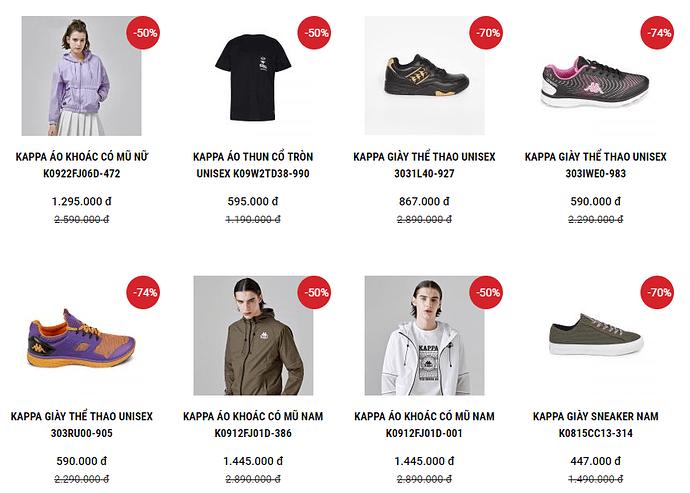Click the 867.000 đ sale price
Image resolution: width=690 pixels, height=493 pixels.
[424, 201]
